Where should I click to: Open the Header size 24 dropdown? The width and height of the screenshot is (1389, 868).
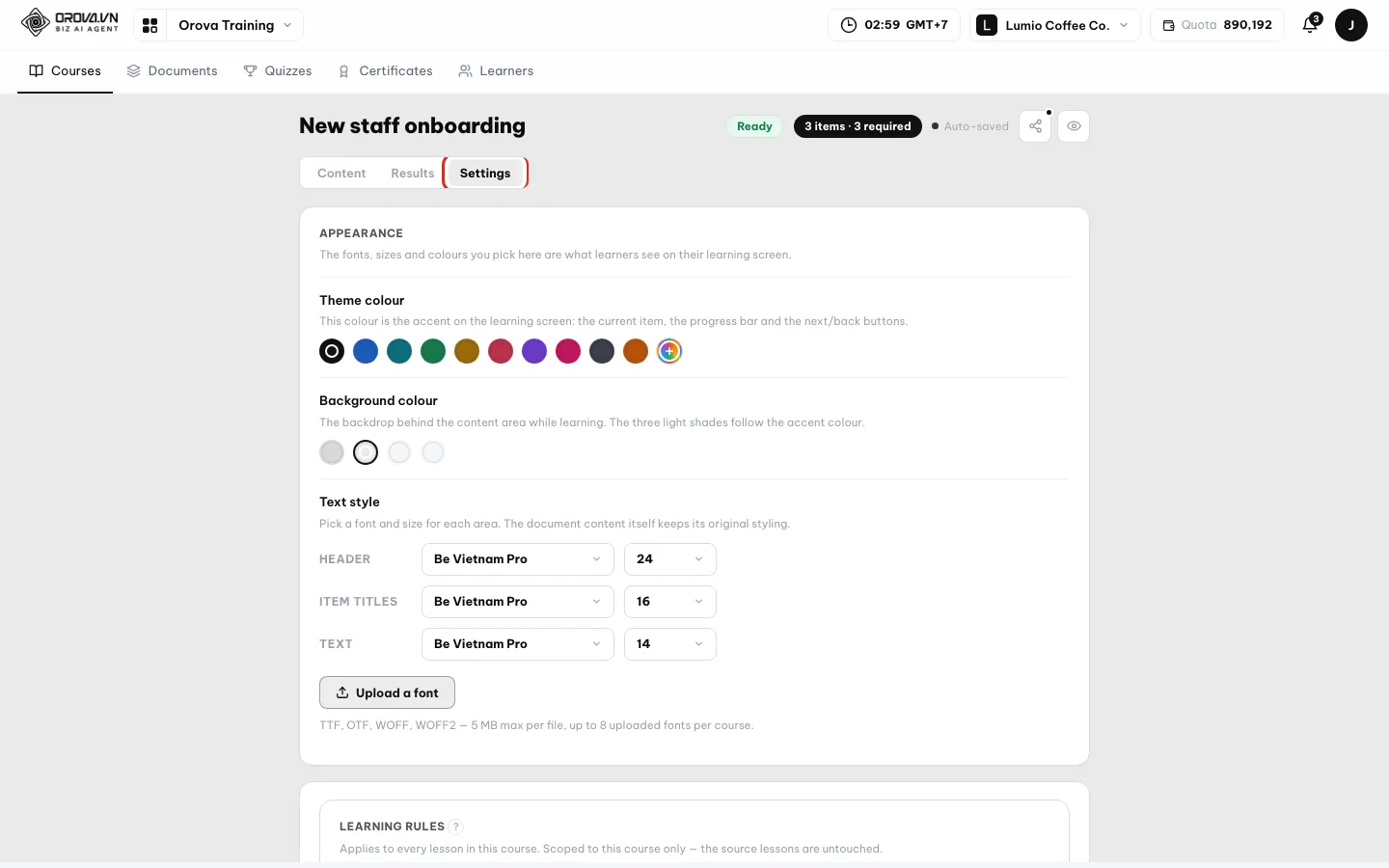coord(670,559)
